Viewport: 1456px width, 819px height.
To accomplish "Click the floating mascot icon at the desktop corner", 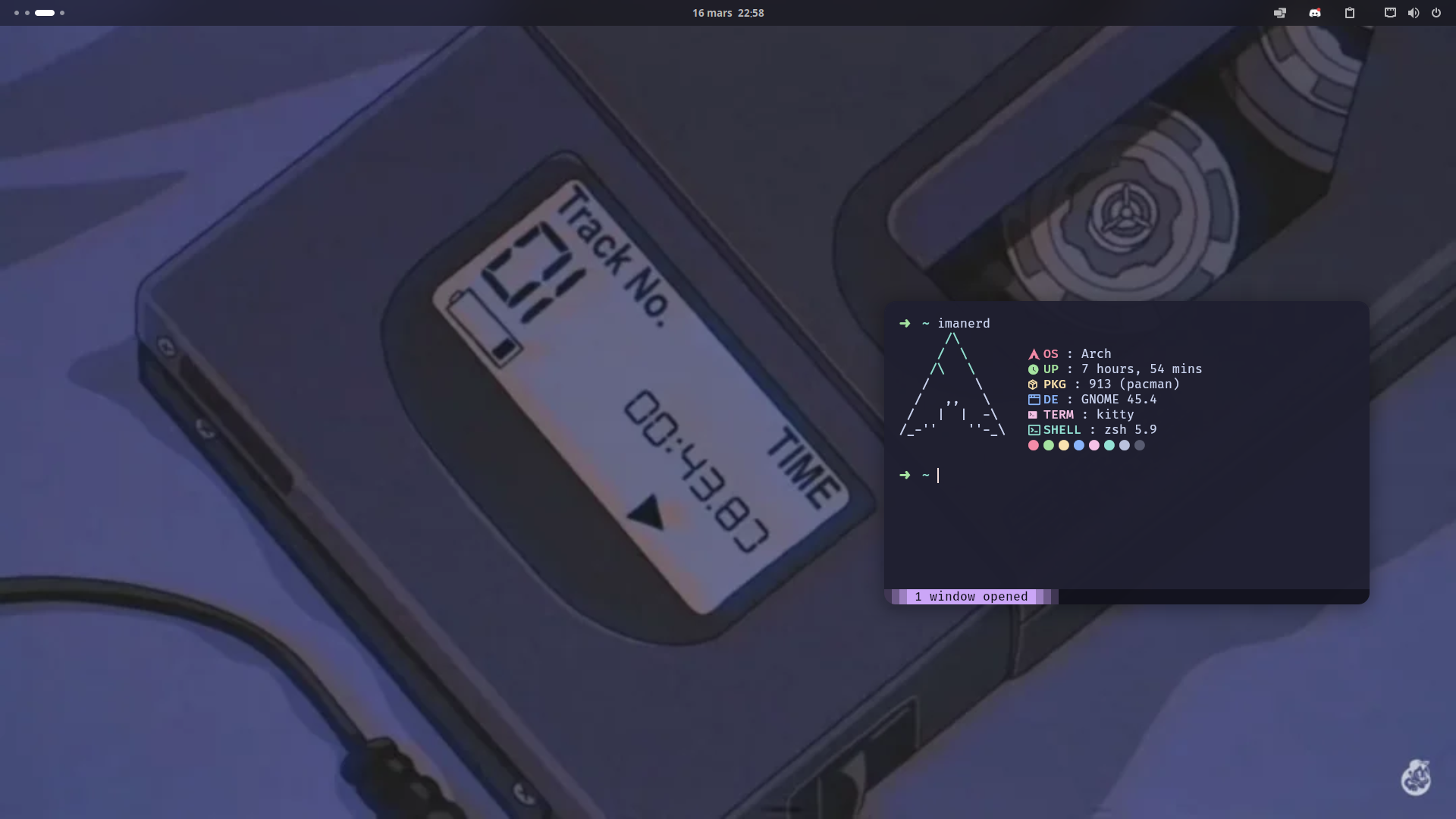I will click(1415, 778).
